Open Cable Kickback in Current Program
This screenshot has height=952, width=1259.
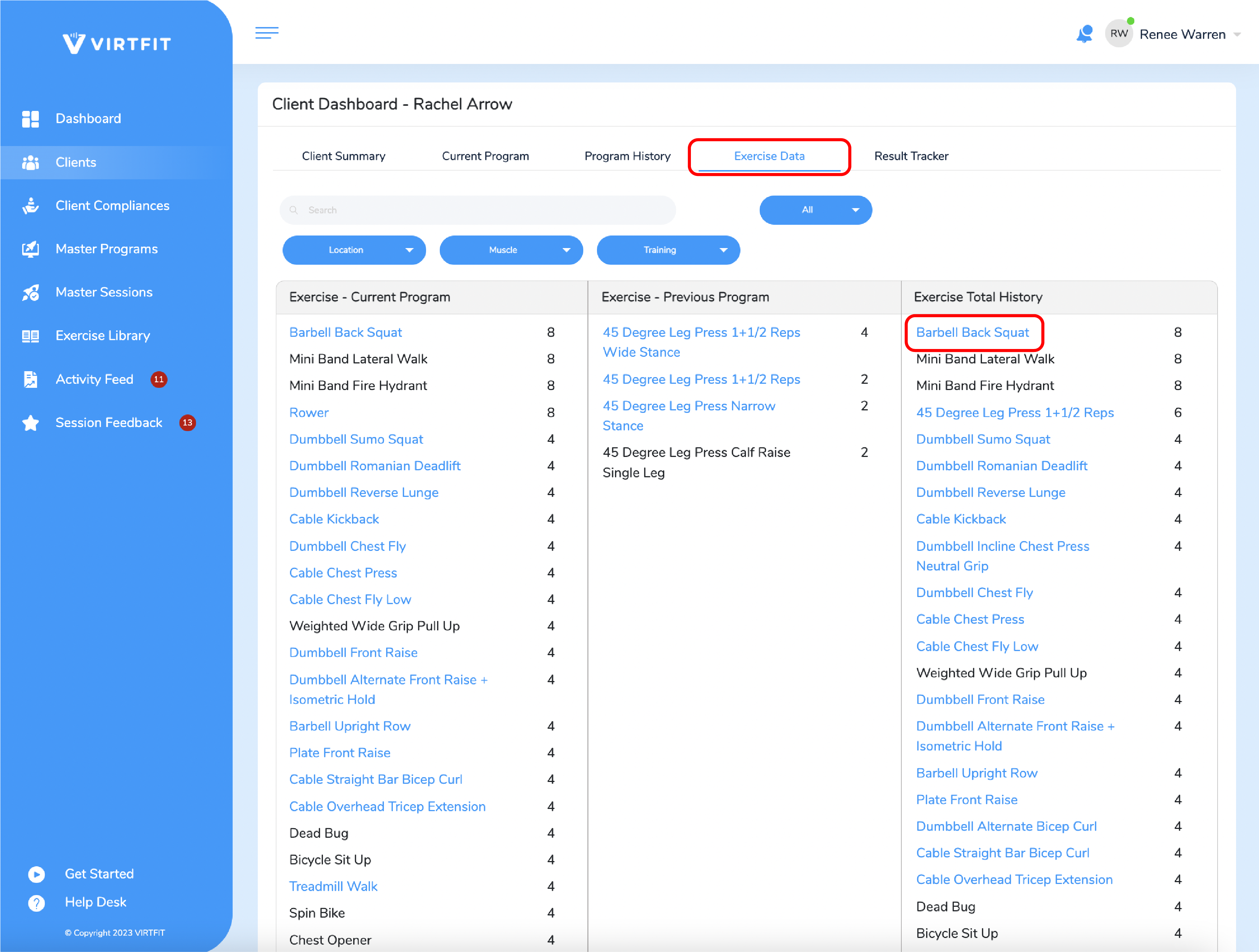click(x=334, y=519)
